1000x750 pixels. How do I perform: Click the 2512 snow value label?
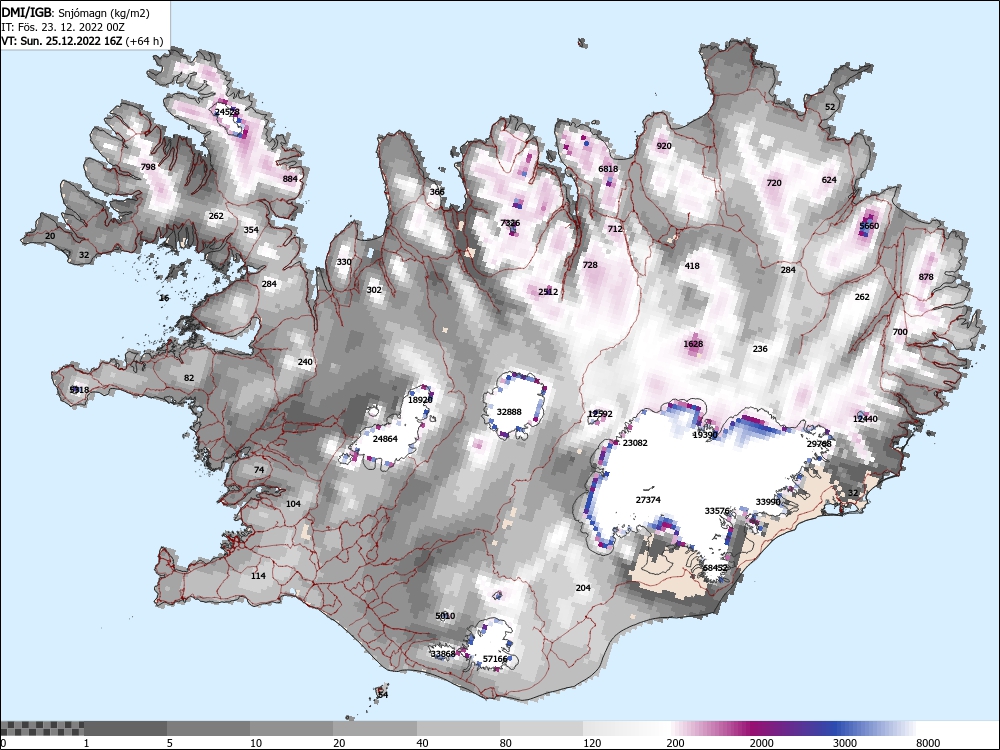[548, 292]
